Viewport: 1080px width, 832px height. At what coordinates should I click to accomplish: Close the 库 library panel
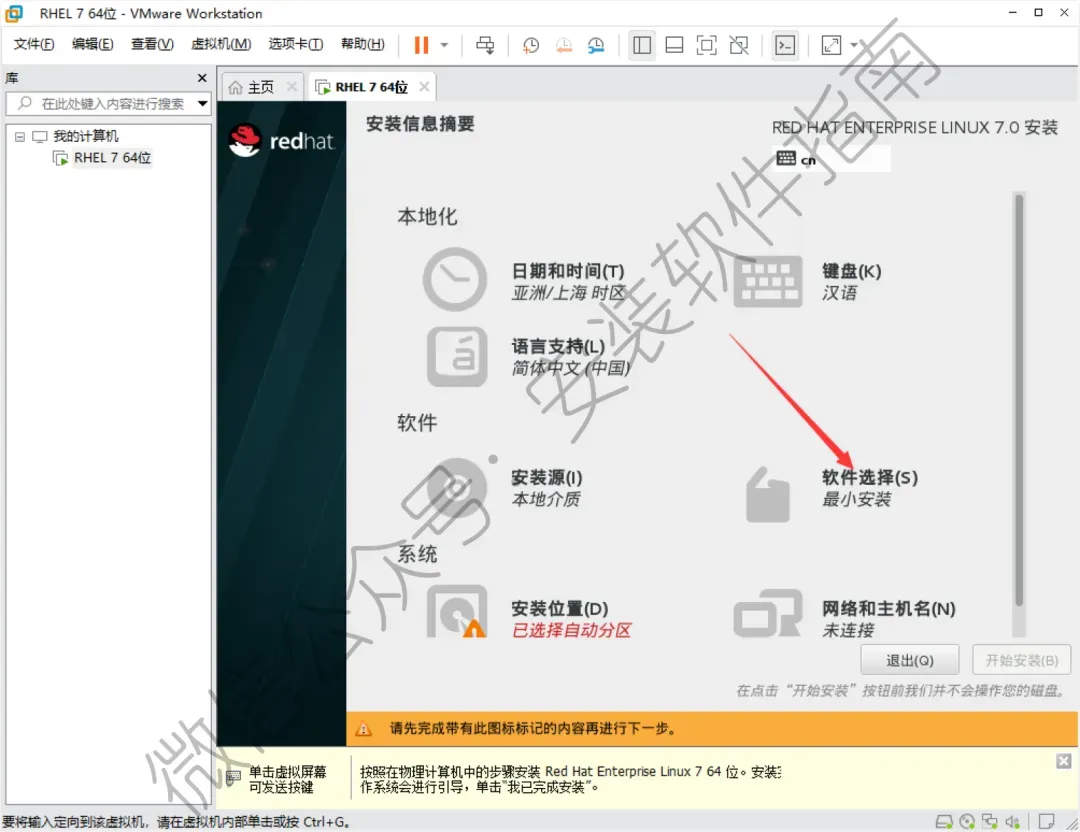(x=202, y=78)
